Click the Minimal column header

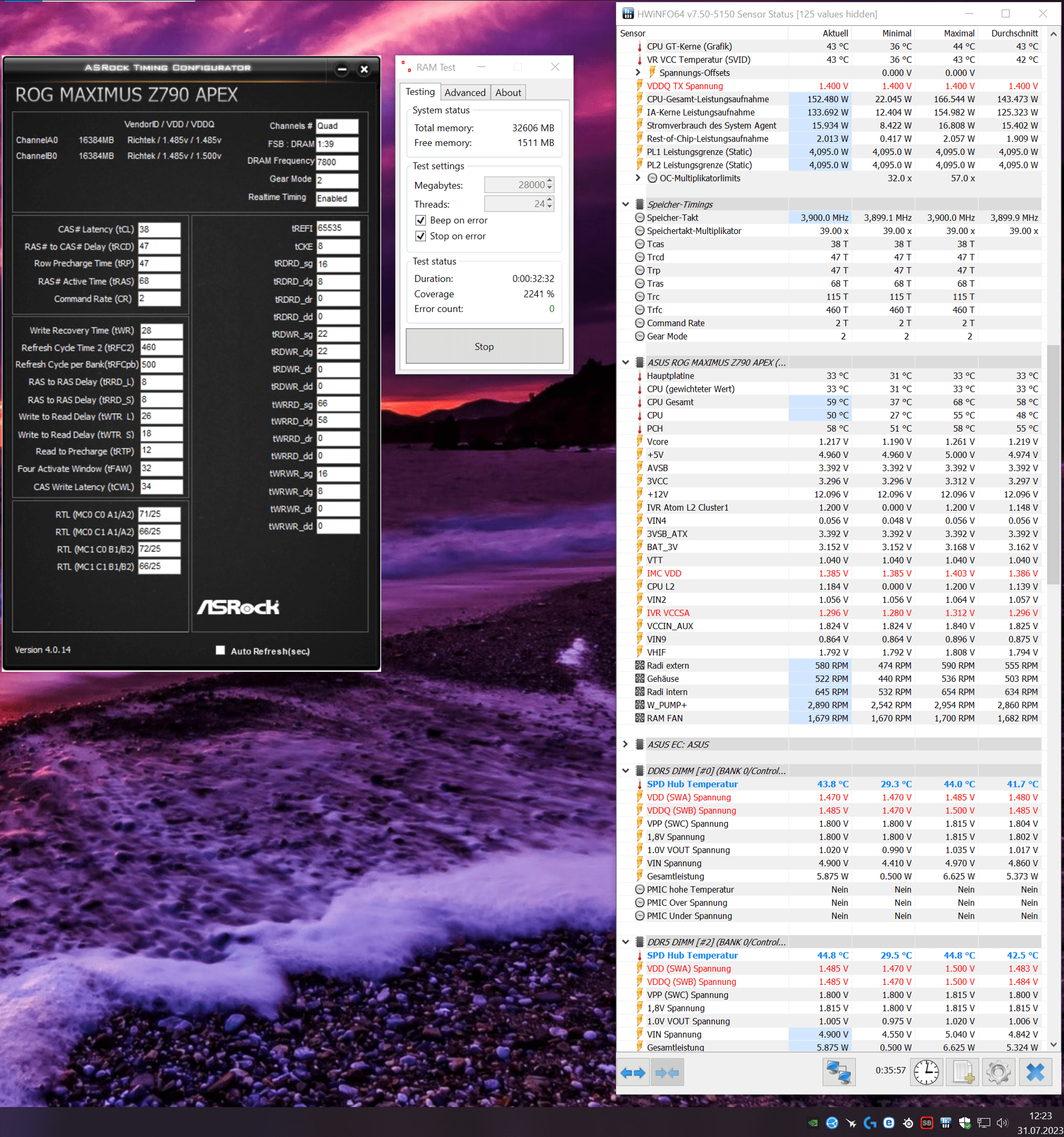tap(883, 33)
